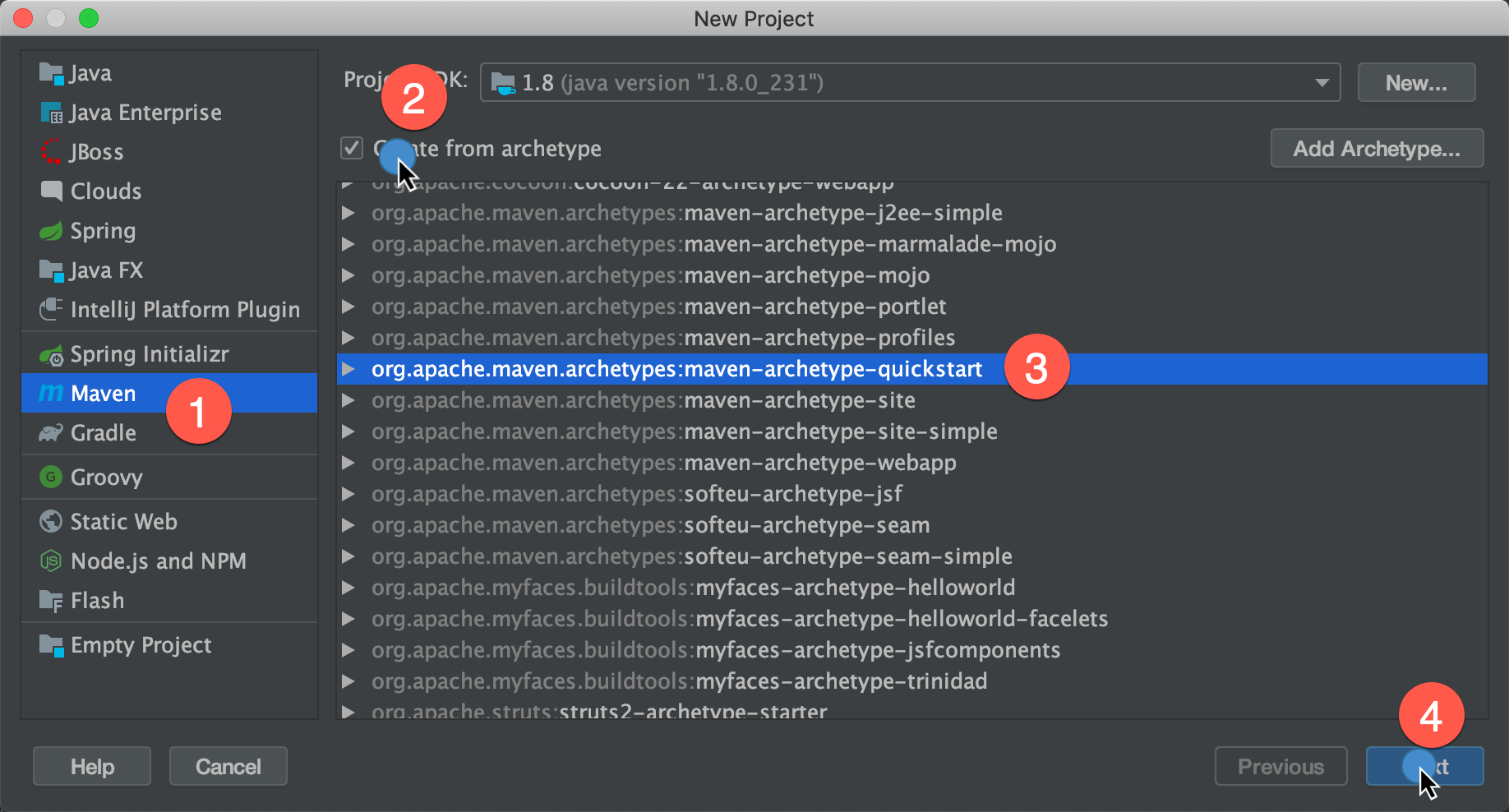
Task: Select the Static Web globe icon
Action: pos(51,521)
